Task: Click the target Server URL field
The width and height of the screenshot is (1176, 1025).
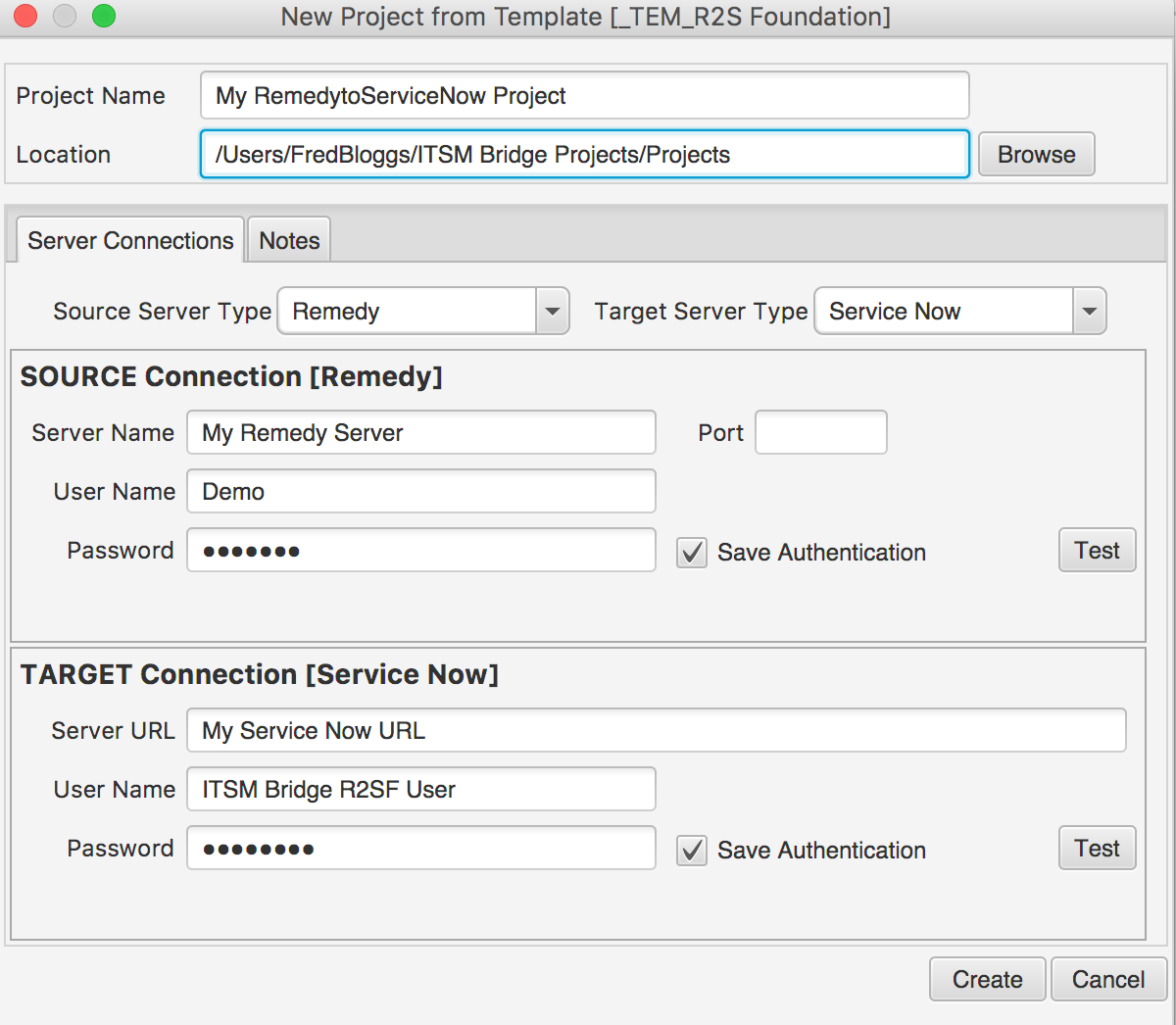Action: [657, 730]
